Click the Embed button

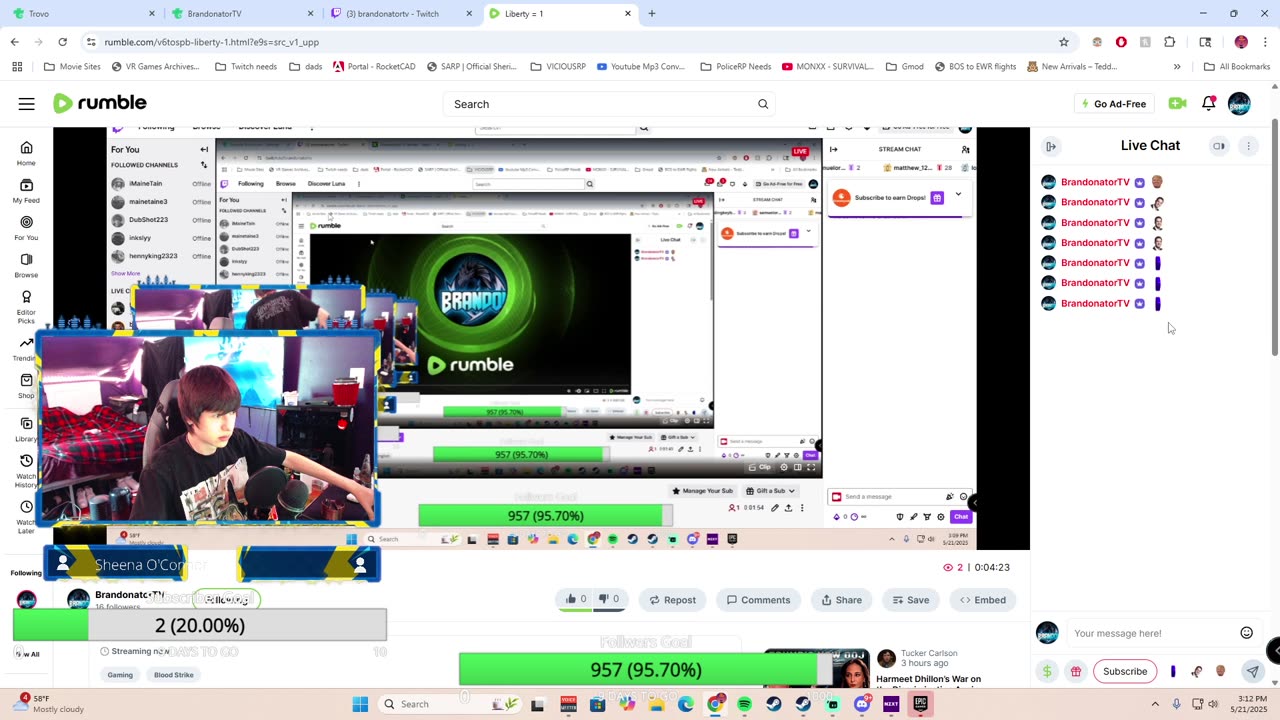click(x=983, y=600)
